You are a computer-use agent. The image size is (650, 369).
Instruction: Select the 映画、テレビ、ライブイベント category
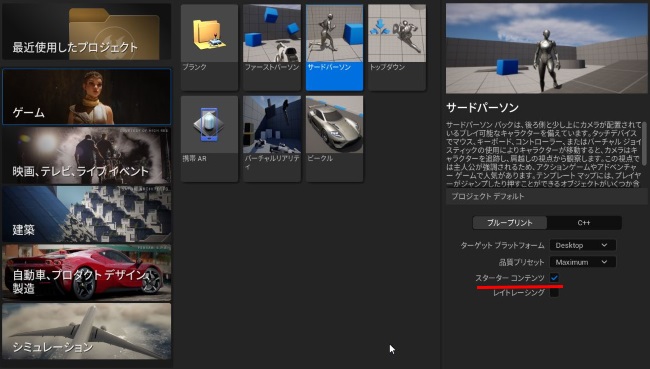tap(87, 155)
